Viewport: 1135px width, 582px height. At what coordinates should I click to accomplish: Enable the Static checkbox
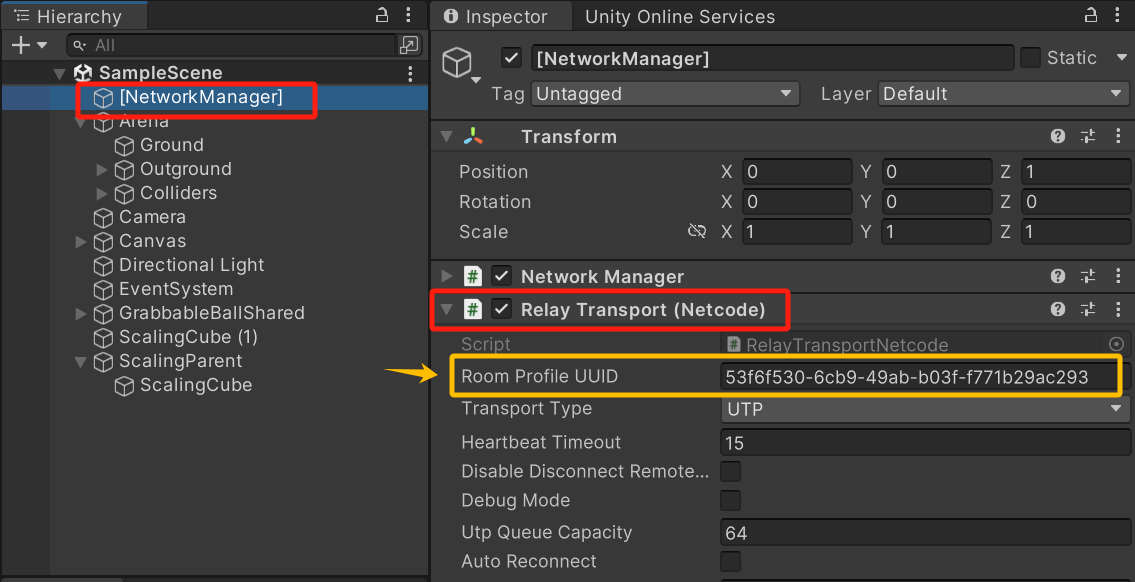click(x=1030, y=58)
